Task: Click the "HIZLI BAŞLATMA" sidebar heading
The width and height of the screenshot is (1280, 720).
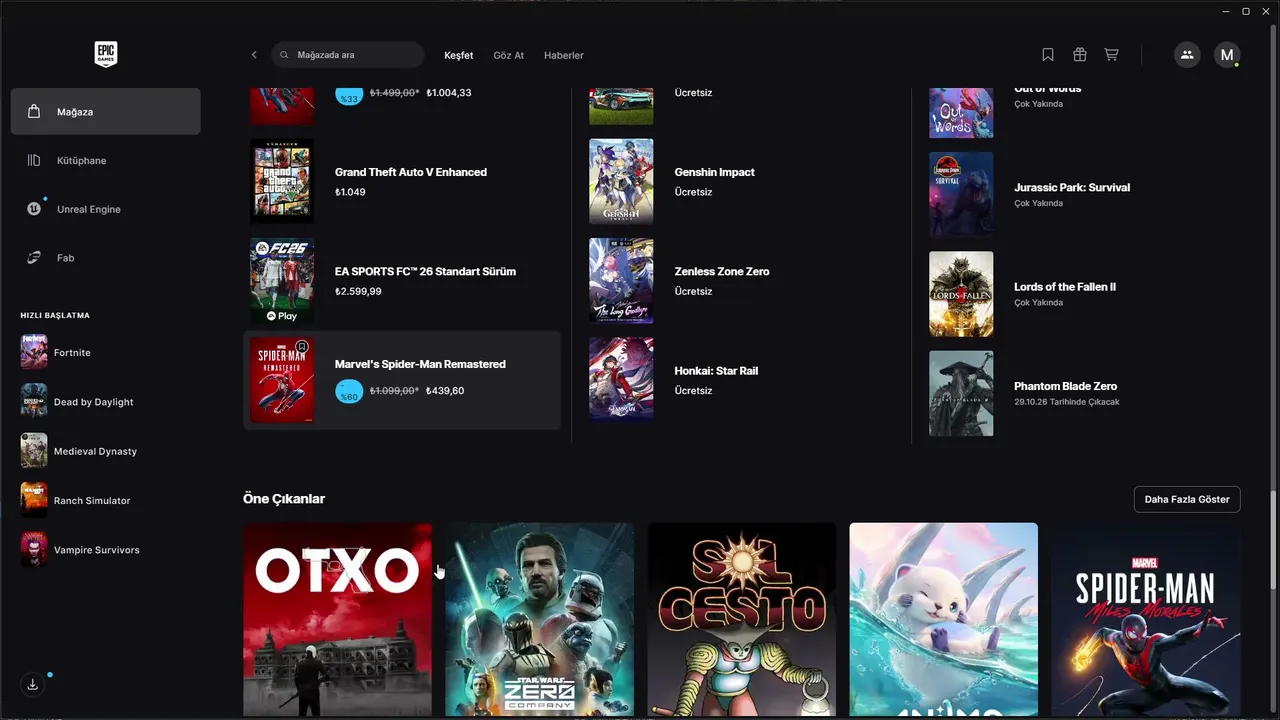Action: click(x=55, y=316)
